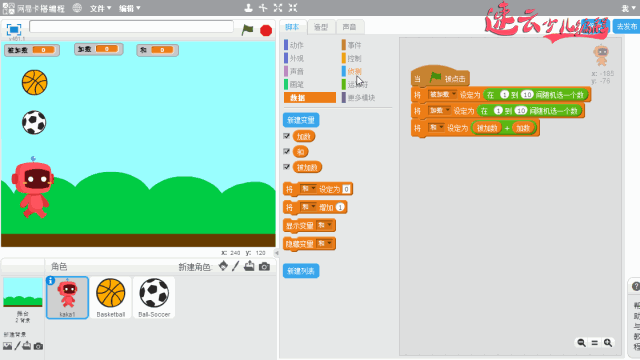Image resolution: width=640 pixels, height=360 pixels.
Task: Click the 新建变量 button
Action: (x=301, y=120)
